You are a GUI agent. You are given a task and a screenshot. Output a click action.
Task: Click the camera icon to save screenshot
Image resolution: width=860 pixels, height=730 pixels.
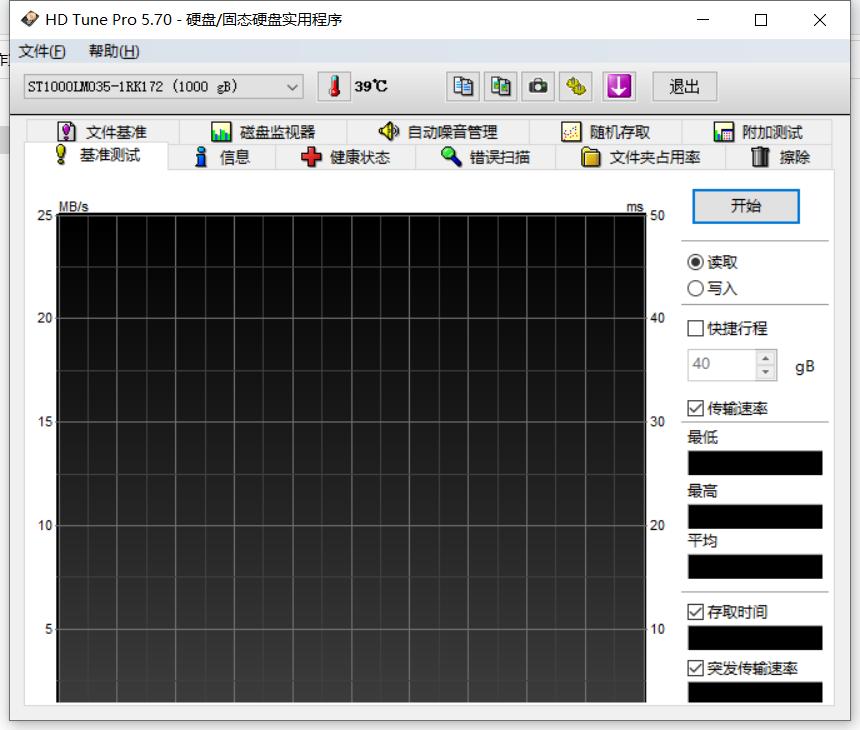click(x=538, y=87)
